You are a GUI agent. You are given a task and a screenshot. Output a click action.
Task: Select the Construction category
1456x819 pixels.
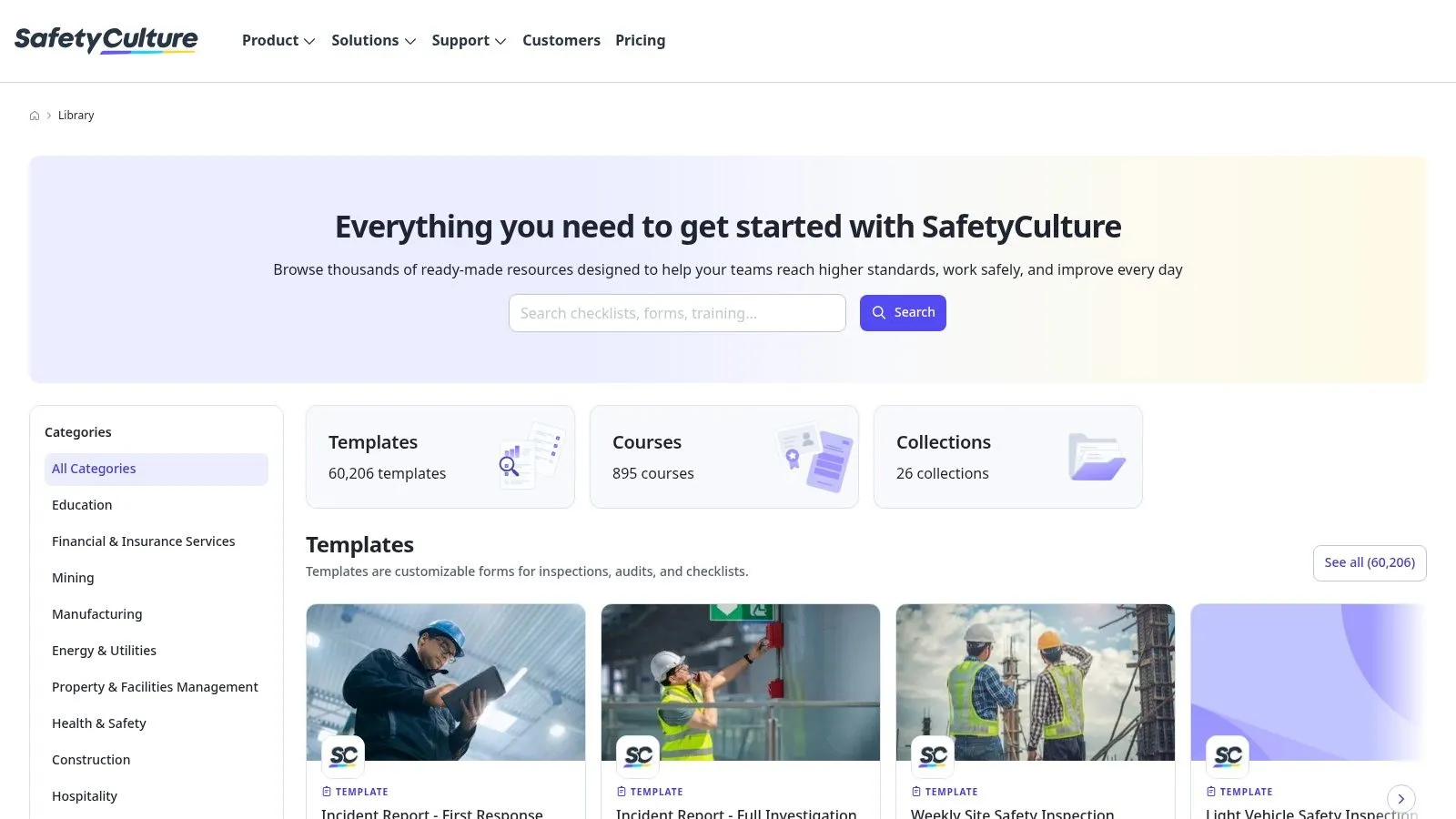click(157, 760)
